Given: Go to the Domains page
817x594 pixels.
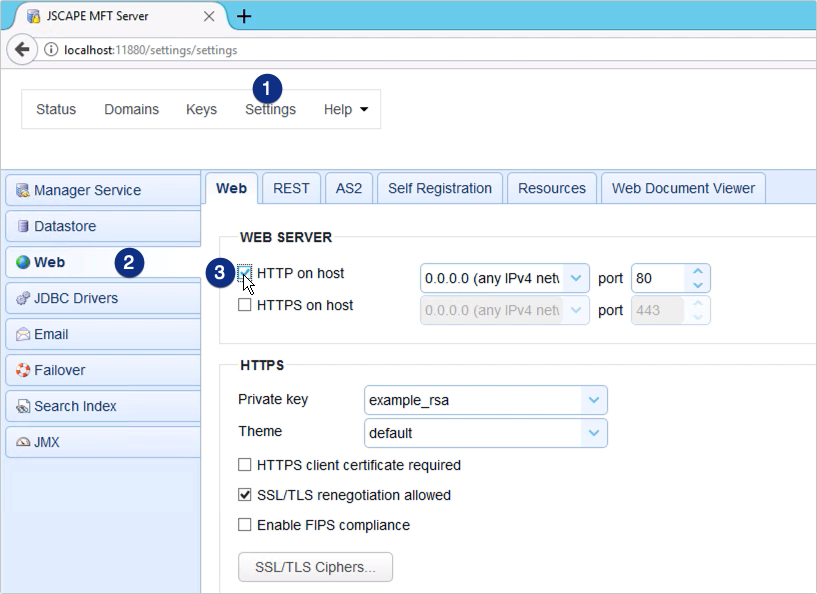Looking at the screenshot, I should click(x=131, y=109).
